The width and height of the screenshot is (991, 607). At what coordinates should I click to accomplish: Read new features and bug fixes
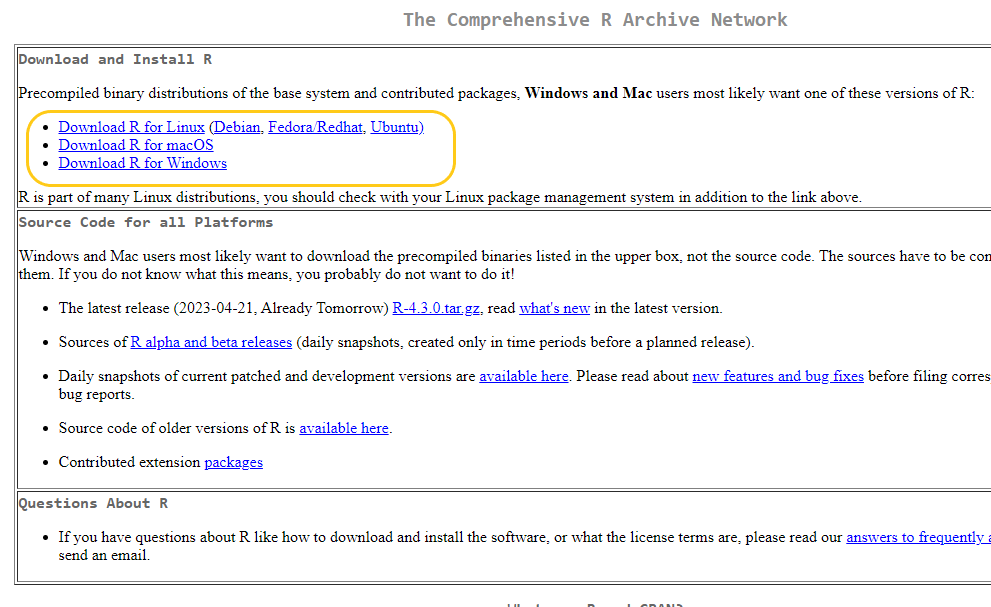pos(777,376)
